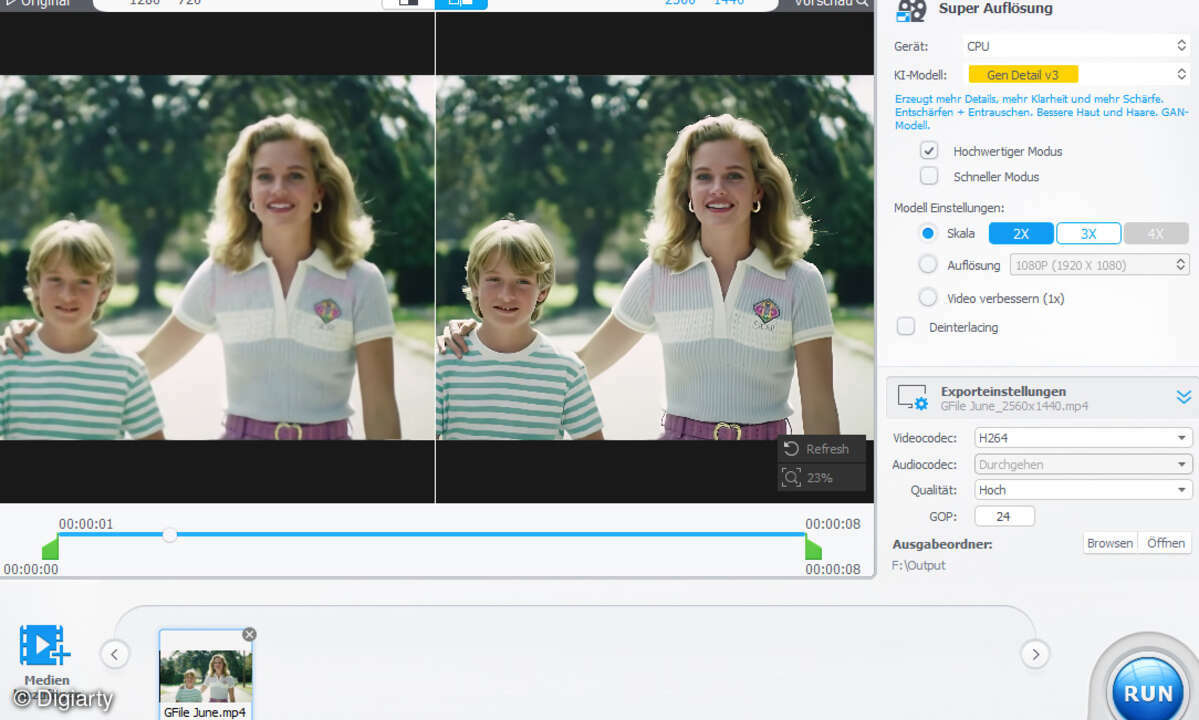The height and width of the screenshot is (720, 1199).
Task: Click the 00:00:01 timeline timestamp
Action: pos(86,524)
